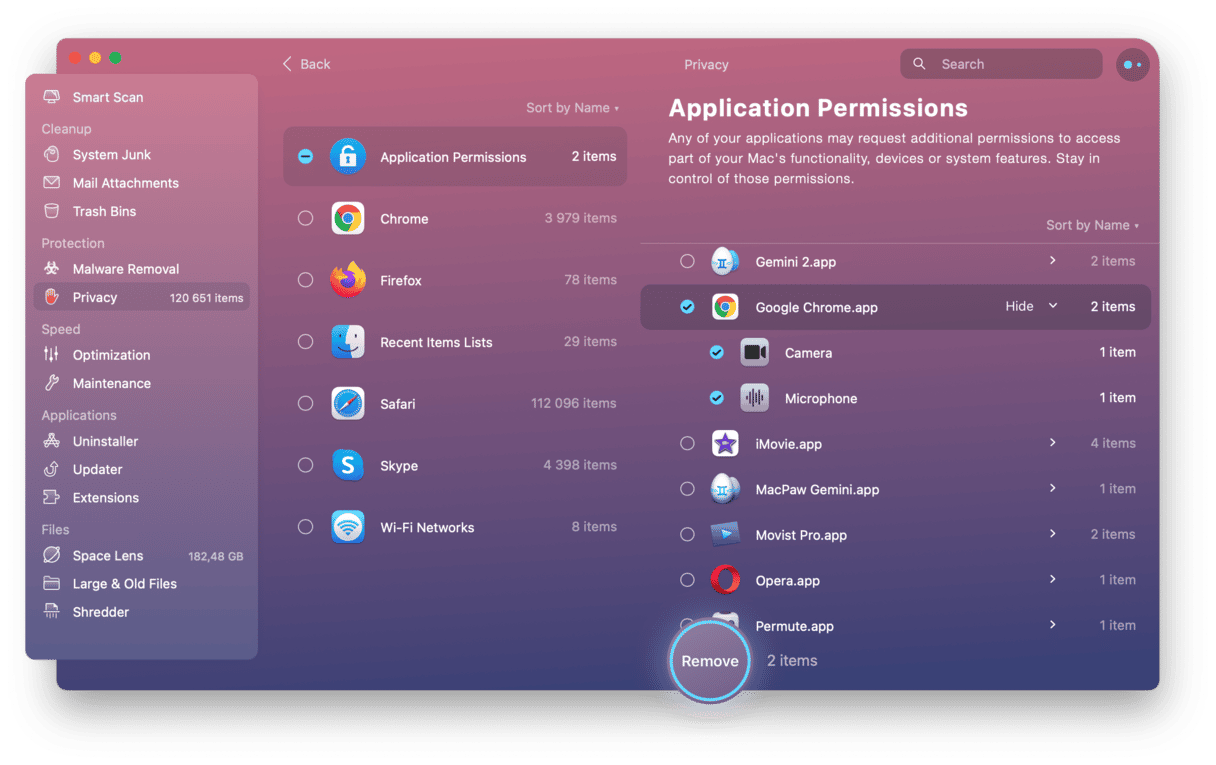The image size is (1216, 765).
Task: Expand Permute.app permissions chevron
Action: pyautogui.click(x=1053, y=625)
